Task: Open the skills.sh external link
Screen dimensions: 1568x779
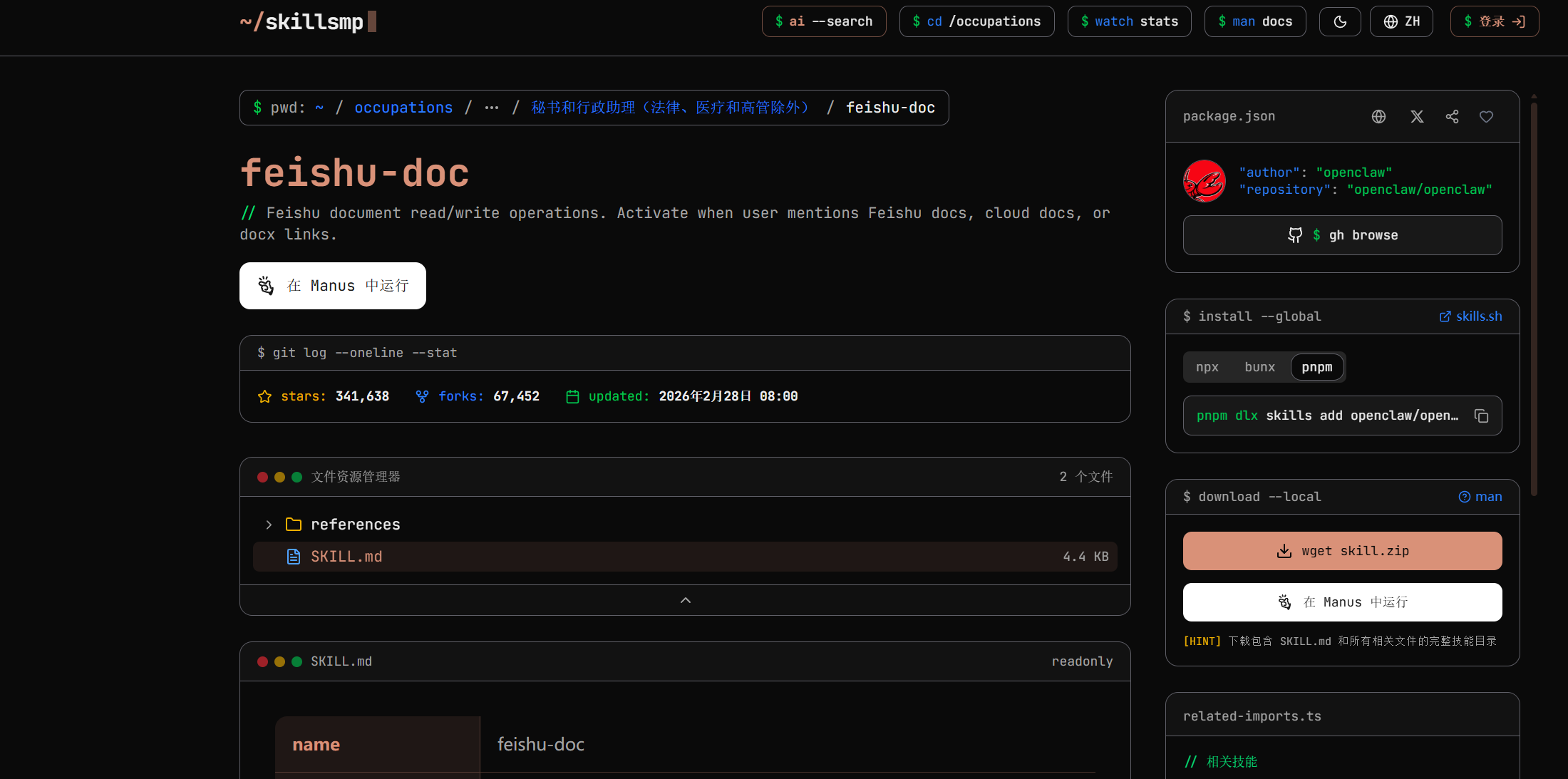Action: (1470, 316)
